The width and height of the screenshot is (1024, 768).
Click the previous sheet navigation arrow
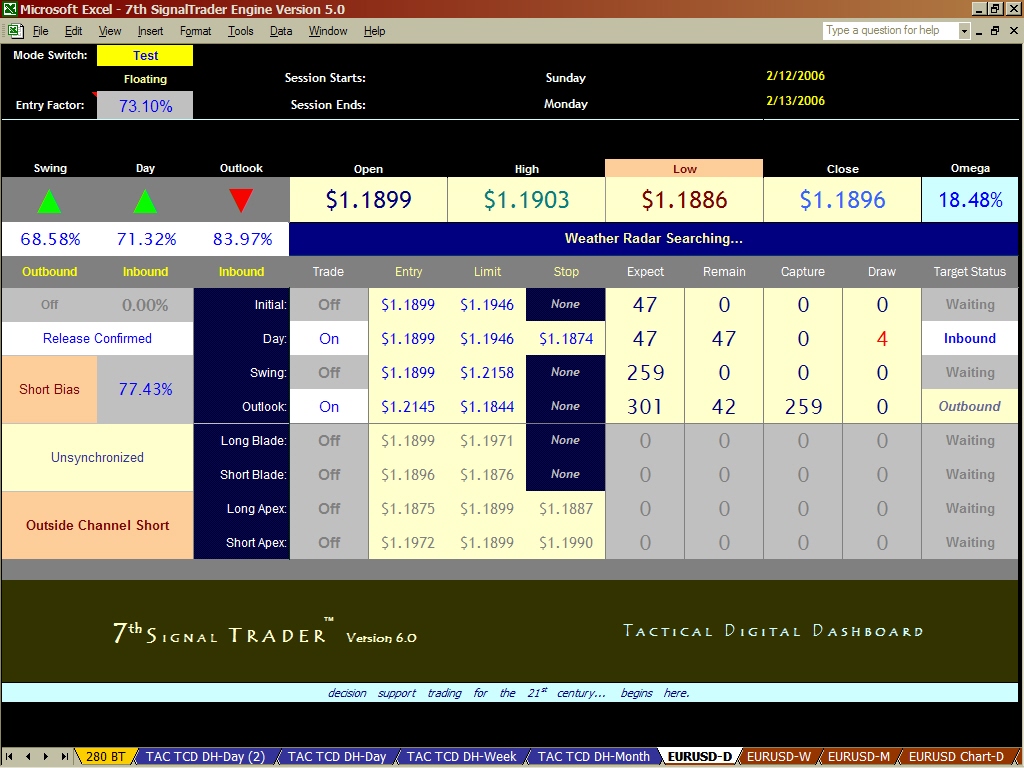click(27, 756)
